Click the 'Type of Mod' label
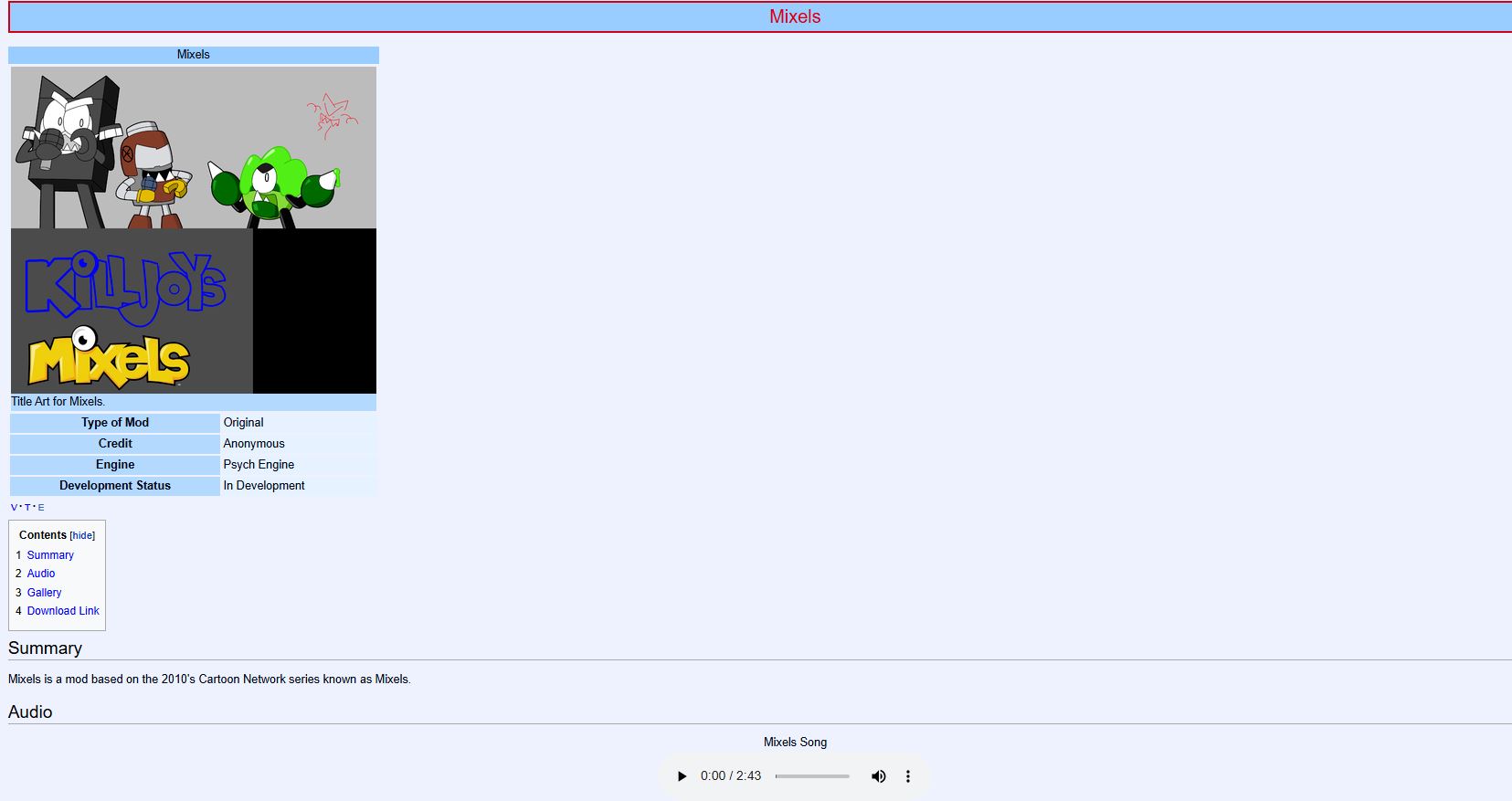The image size is (1512, 801). point(115,423)
